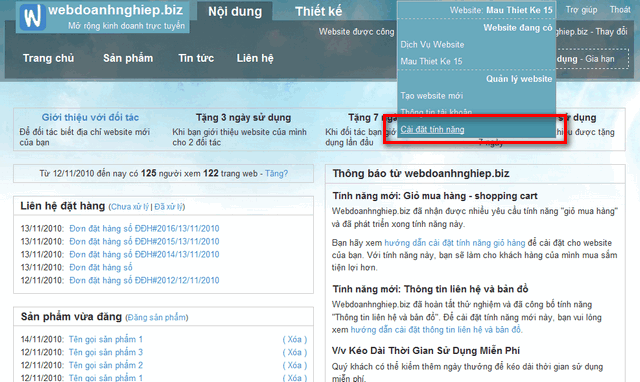Select Cài đặt tính năng in dropdown
The image size is (640, 382).
coord(432,129)
